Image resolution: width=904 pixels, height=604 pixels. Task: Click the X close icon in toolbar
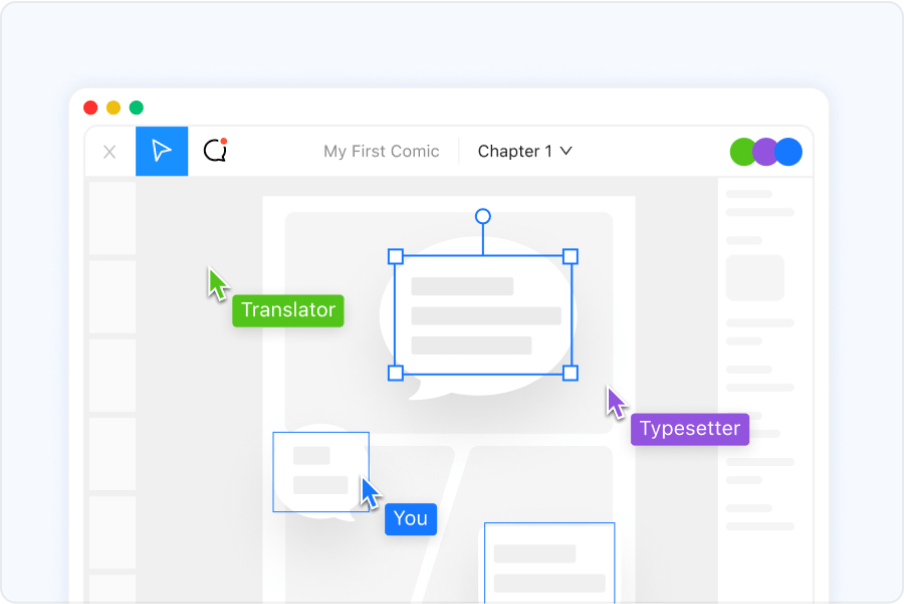coord(110,152)
